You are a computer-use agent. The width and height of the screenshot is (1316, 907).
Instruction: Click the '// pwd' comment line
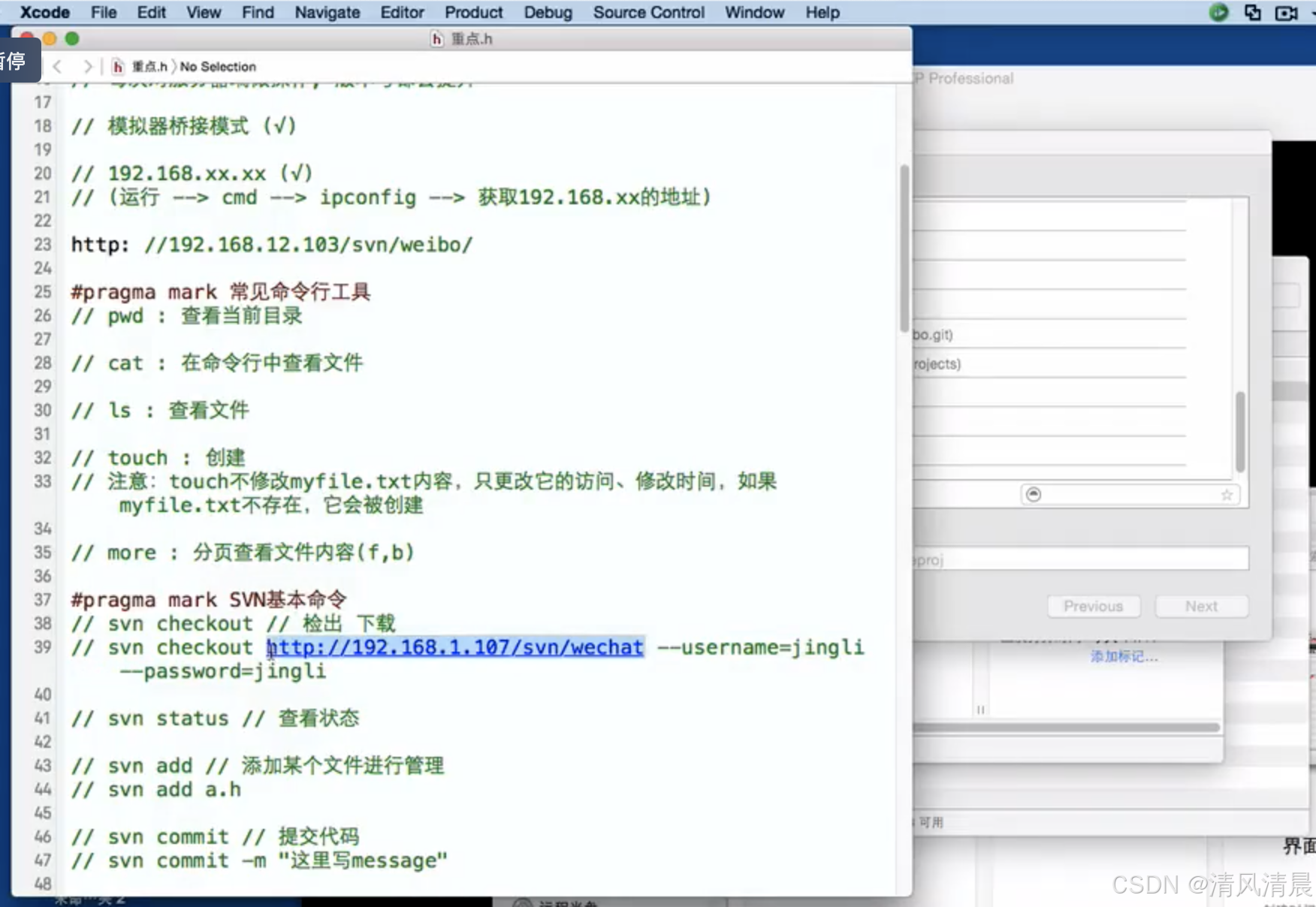click(186, 315)
